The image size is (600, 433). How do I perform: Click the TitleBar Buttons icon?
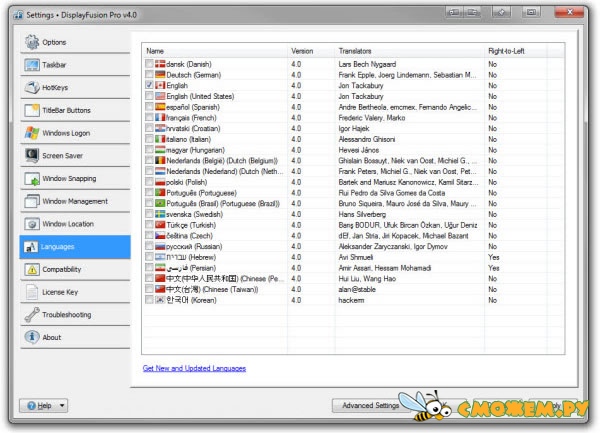click(x=32, y=110)
